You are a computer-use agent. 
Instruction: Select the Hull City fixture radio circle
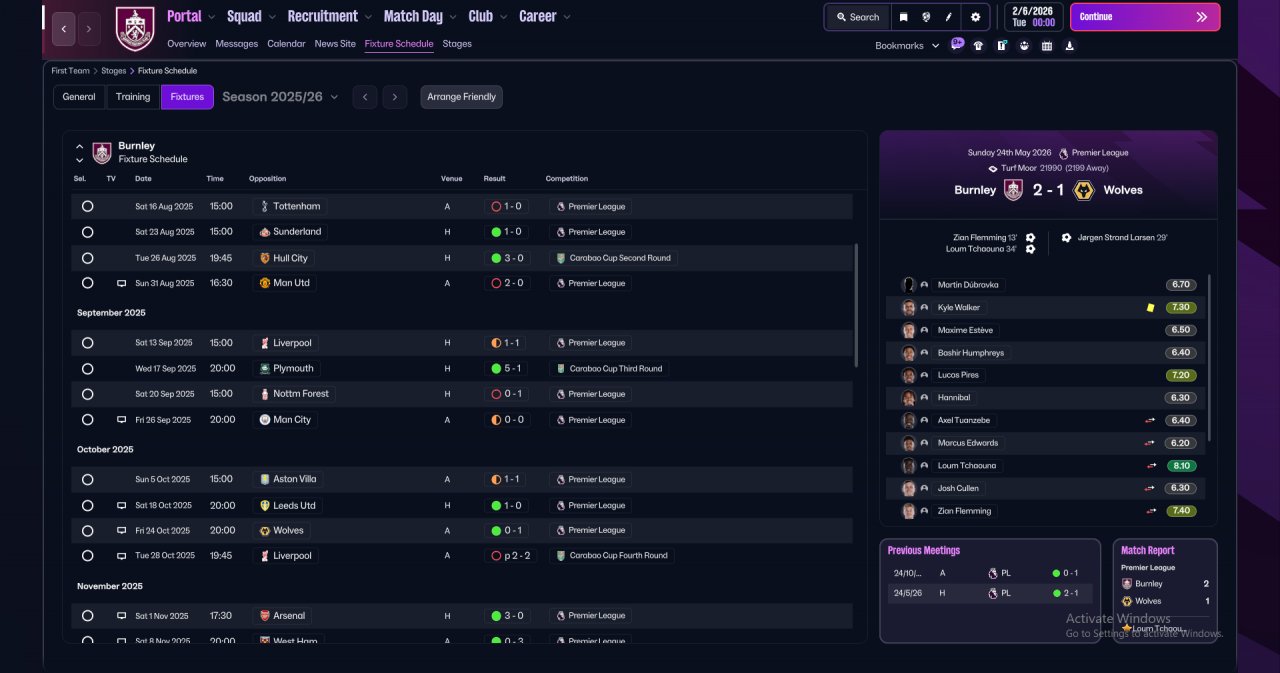click(87, 258)
